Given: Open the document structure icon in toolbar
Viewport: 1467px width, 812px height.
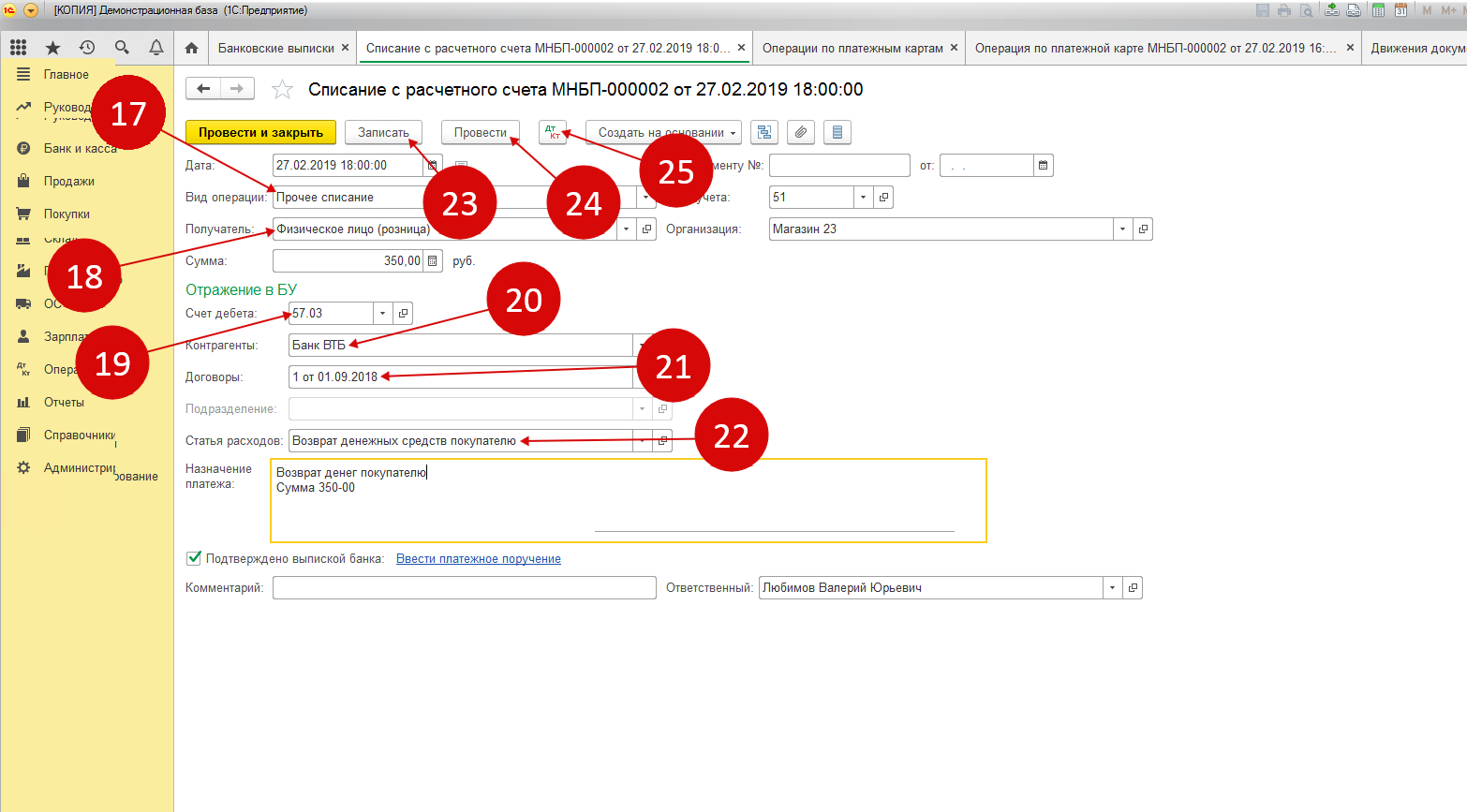Looking at the screenshot, I should [x=764, y=132].
